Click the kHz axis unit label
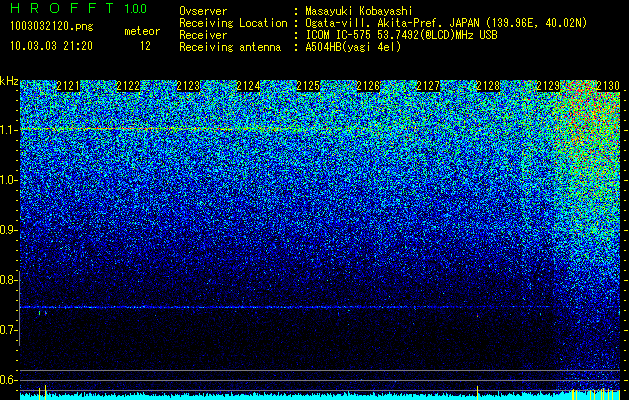The image size is (629, 400). click(9, 81)
